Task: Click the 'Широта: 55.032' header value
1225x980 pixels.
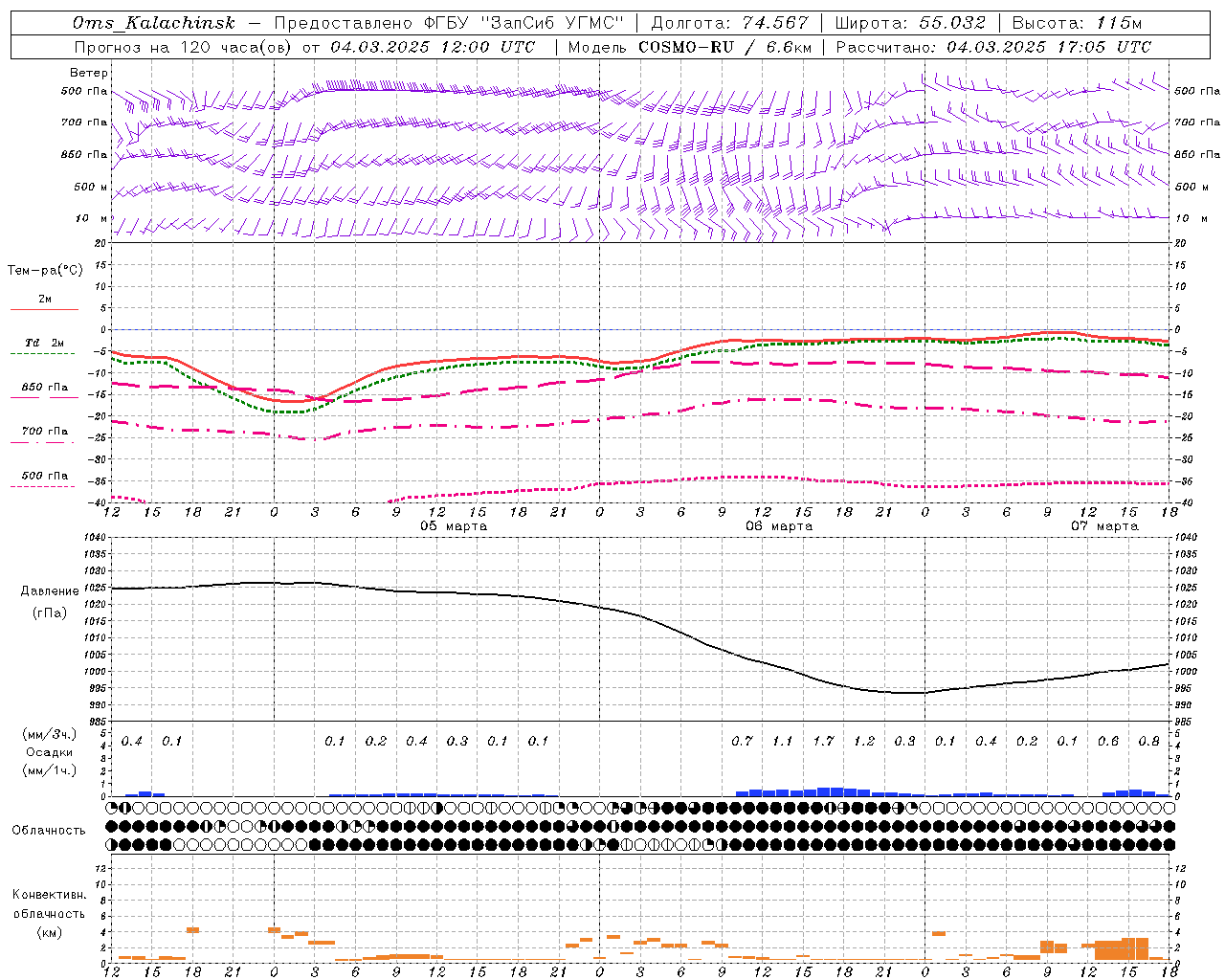Action: click(x=910, y=23)
